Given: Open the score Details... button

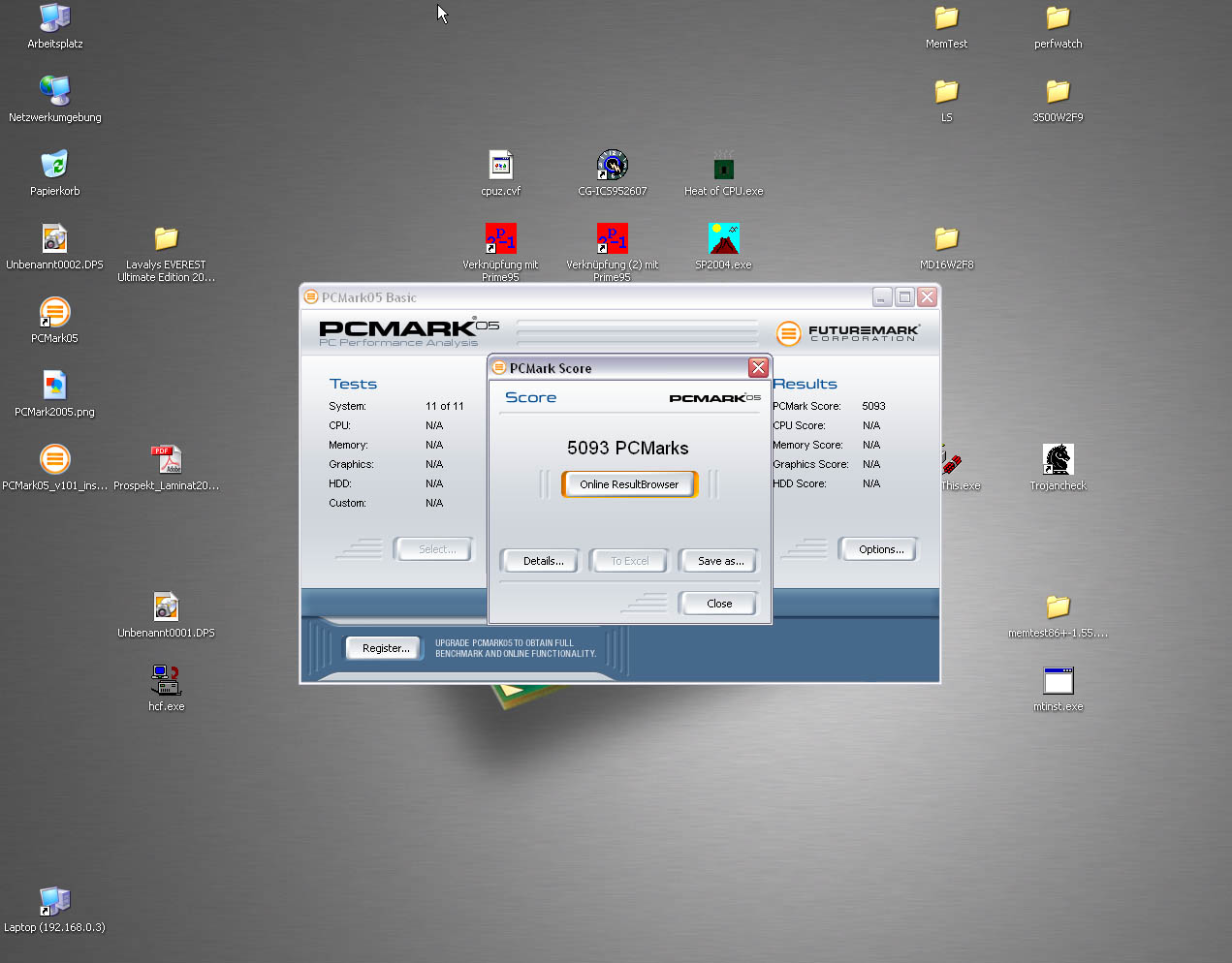Looking at the screenshot, I should [543, 561].
